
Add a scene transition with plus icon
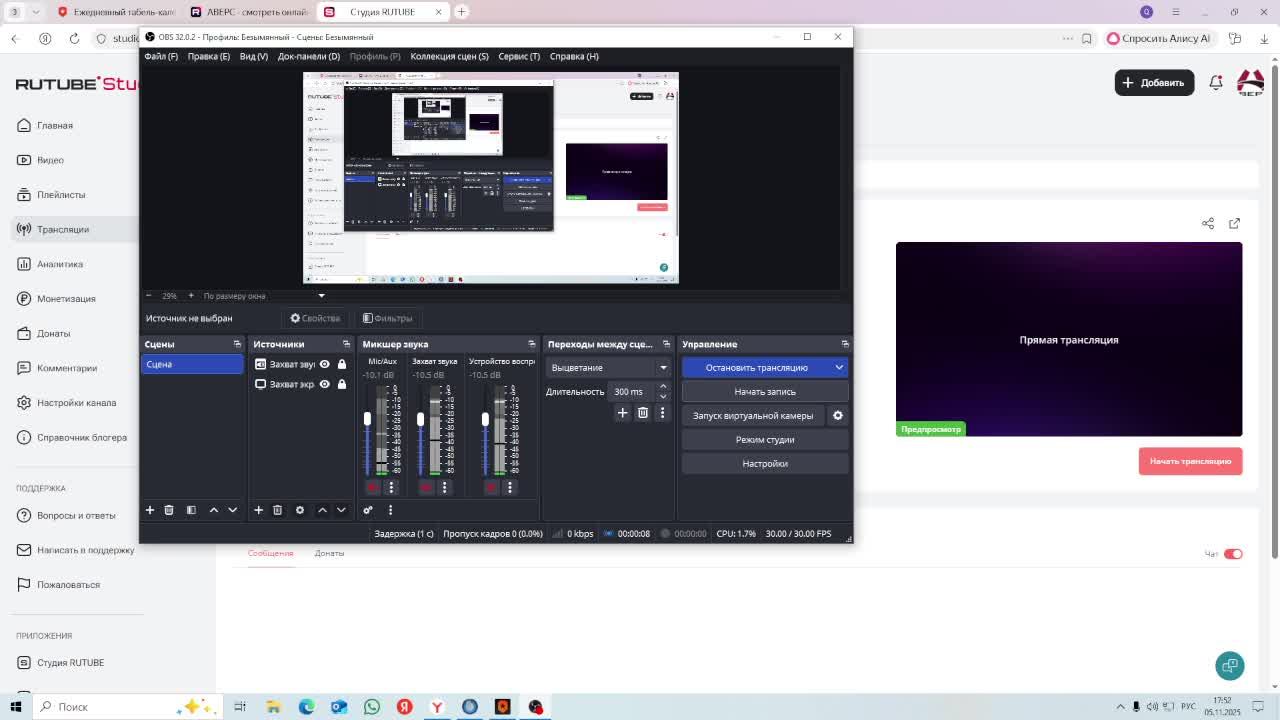pos(622,413)
